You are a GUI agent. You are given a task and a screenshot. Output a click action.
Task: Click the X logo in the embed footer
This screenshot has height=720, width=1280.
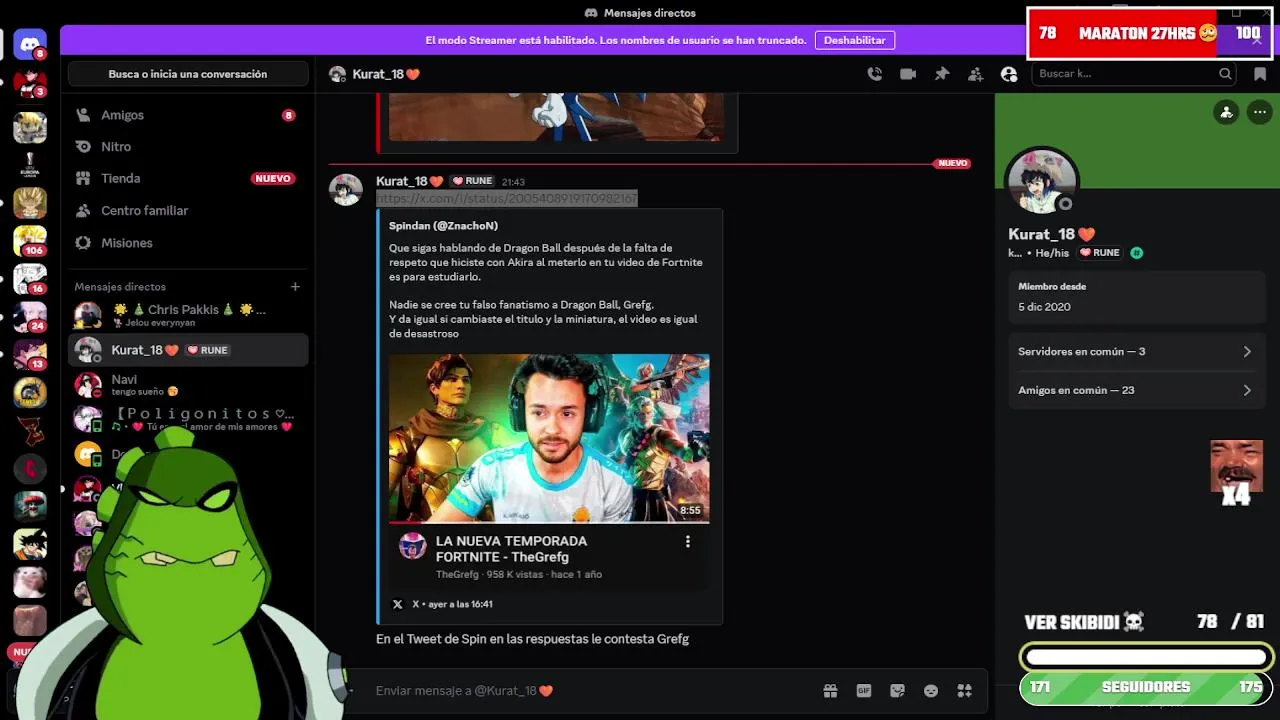point(397,604)
